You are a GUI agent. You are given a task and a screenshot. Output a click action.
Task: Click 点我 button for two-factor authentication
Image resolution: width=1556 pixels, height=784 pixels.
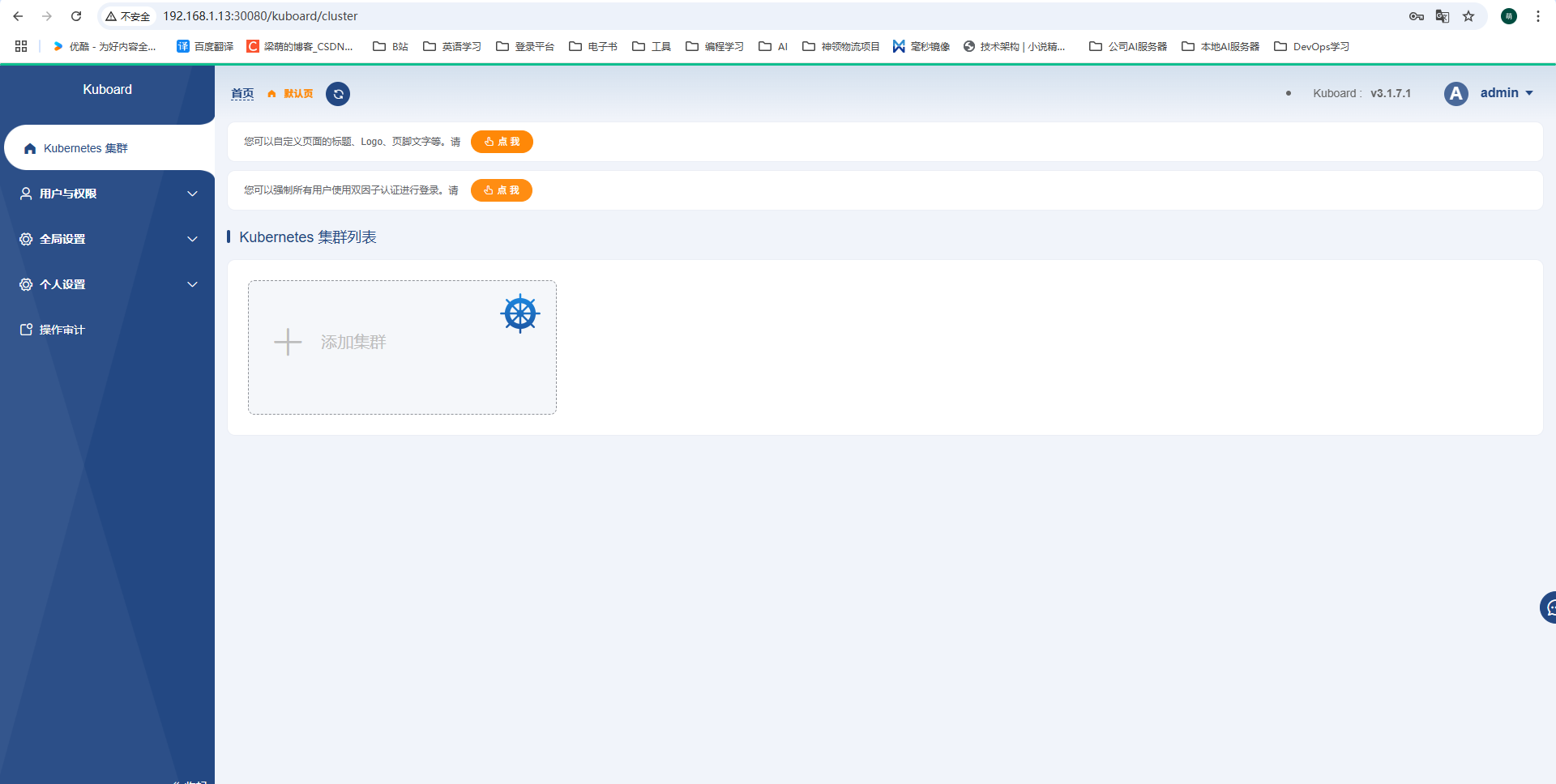pos(502,190)
